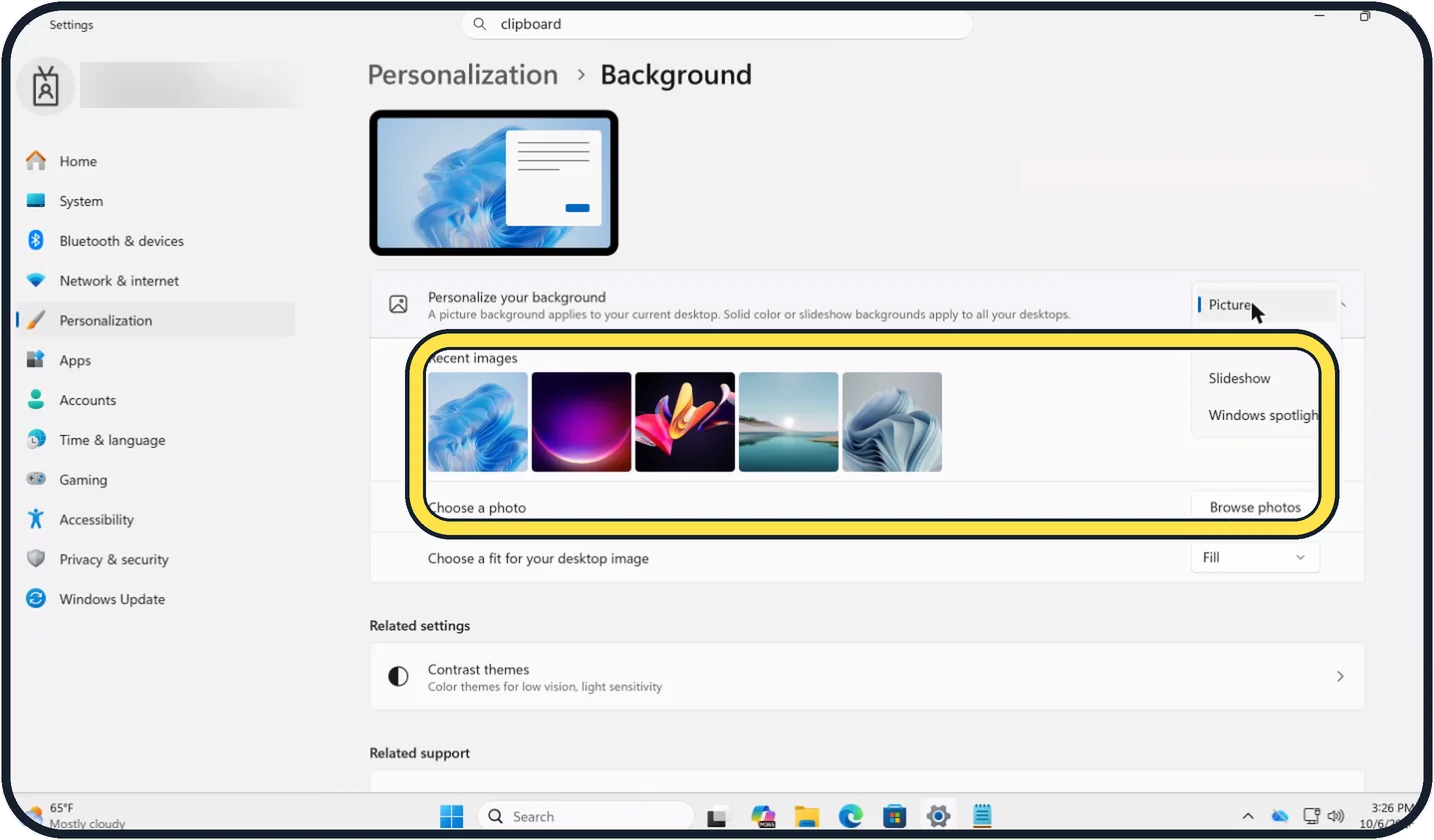Select the lake sunrise recent image
The image size is (1434, 840).
pos(788,422)
